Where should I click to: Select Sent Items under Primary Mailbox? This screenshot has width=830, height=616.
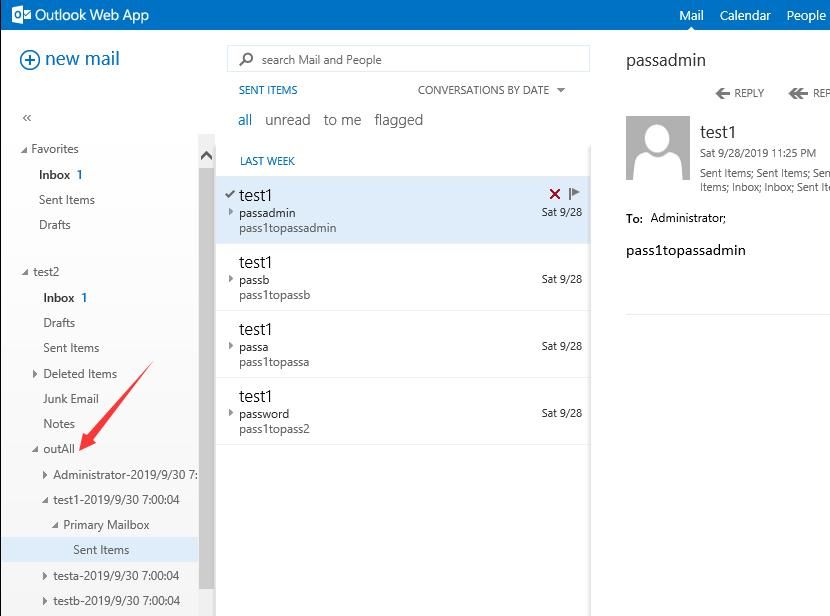pos(100,550)
